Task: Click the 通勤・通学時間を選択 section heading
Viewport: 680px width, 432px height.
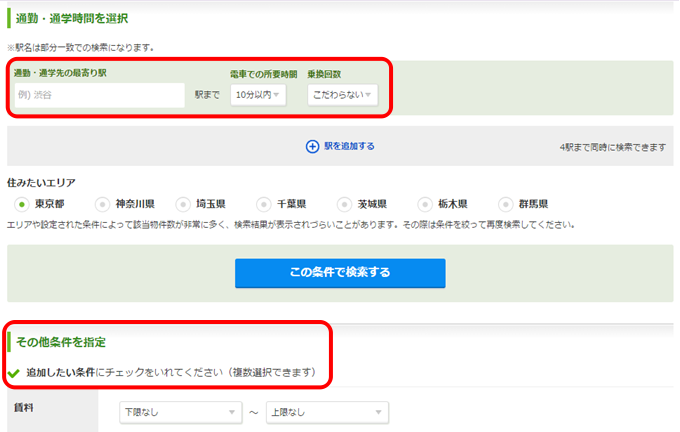Action: pyautogui.click(x=71, y=18)
